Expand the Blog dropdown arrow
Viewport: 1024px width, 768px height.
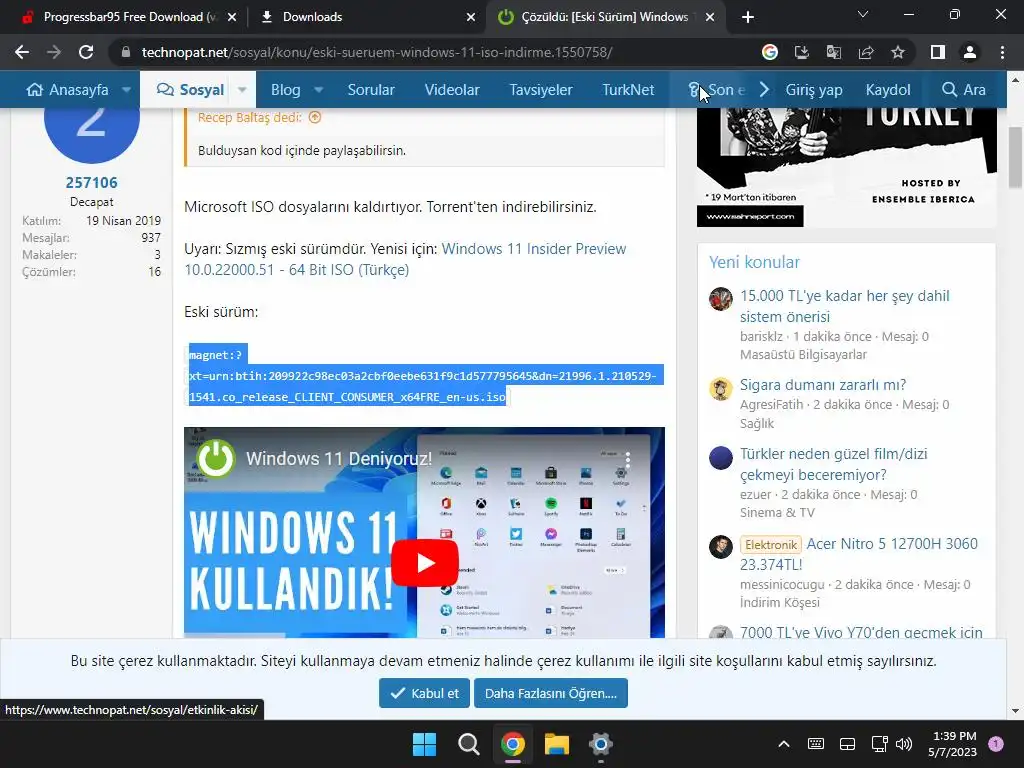pos(319,89)
